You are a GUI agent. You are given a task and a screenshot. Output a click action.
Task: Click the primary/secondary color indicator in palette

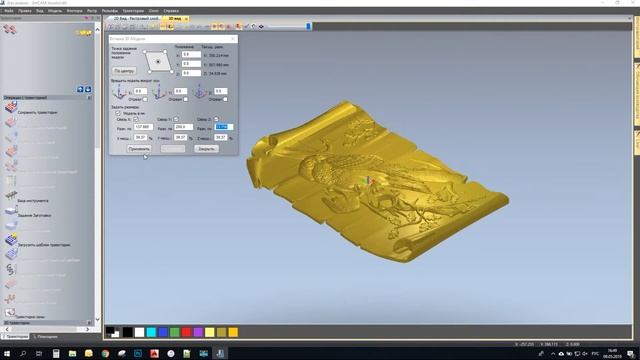coord(113,332)
